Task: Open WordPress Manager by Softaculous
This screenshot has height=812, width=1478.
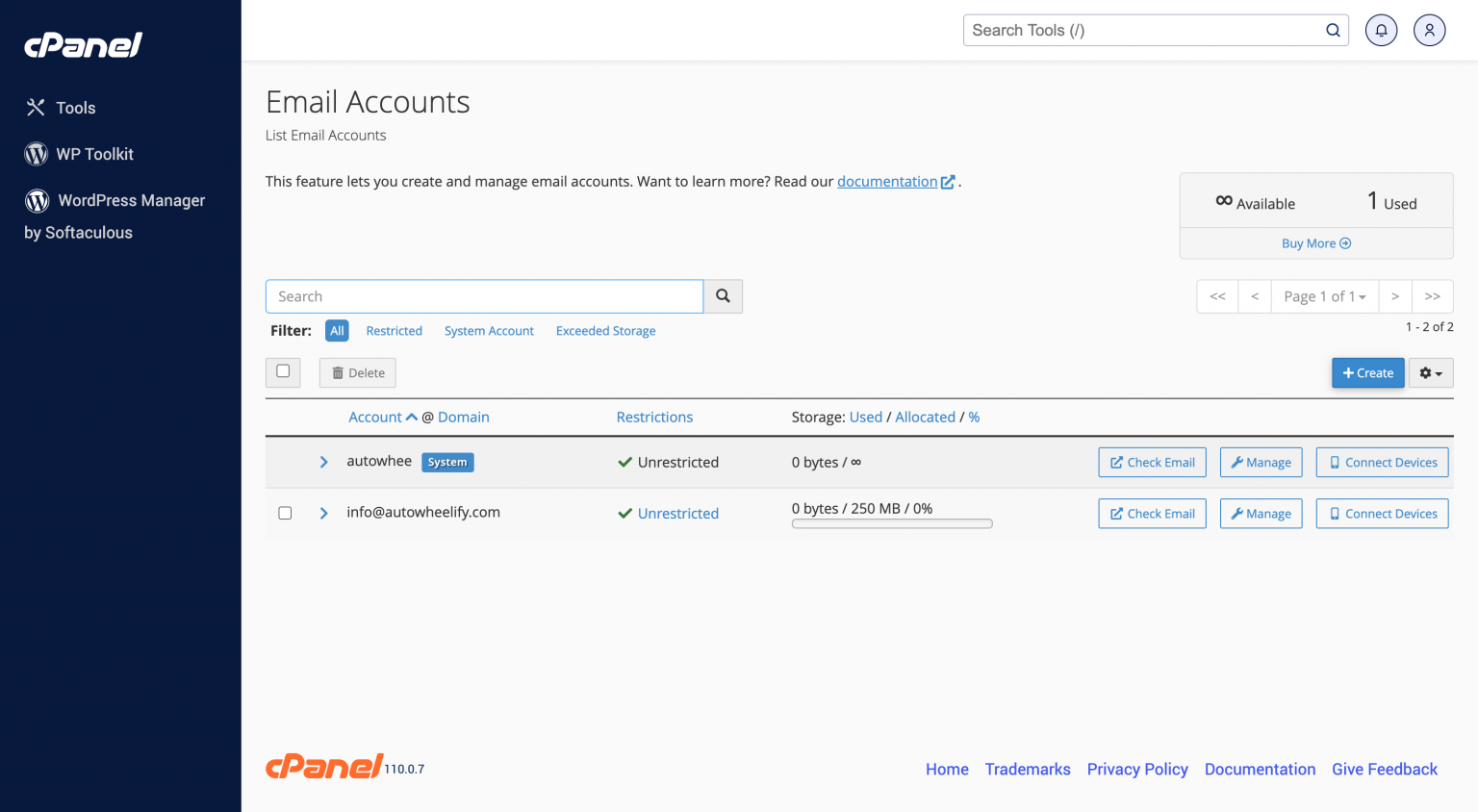Action: tap(131, 200)
